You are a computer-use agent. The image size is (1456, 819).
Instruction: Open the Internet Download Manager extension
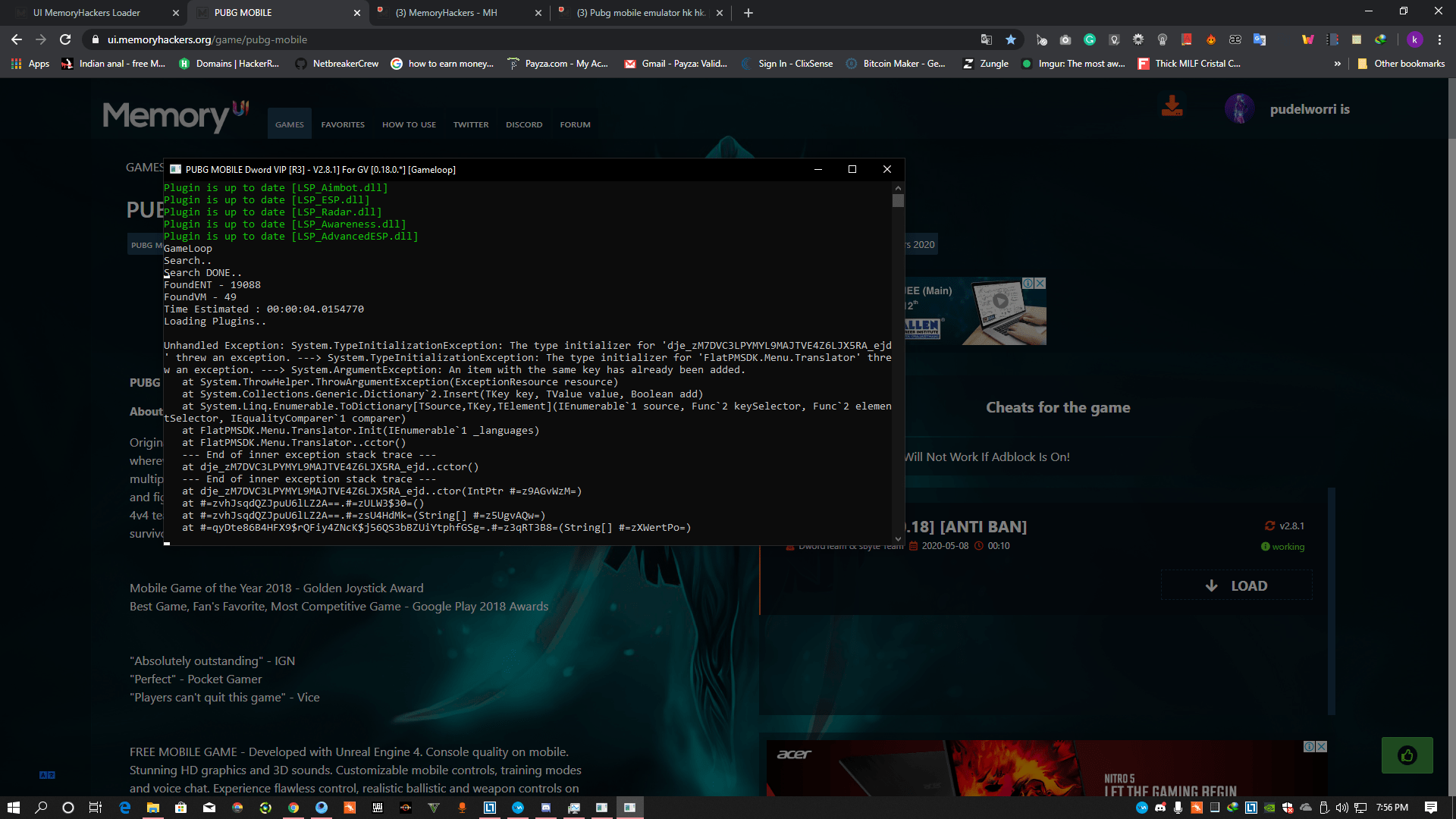click(1381, 39)
